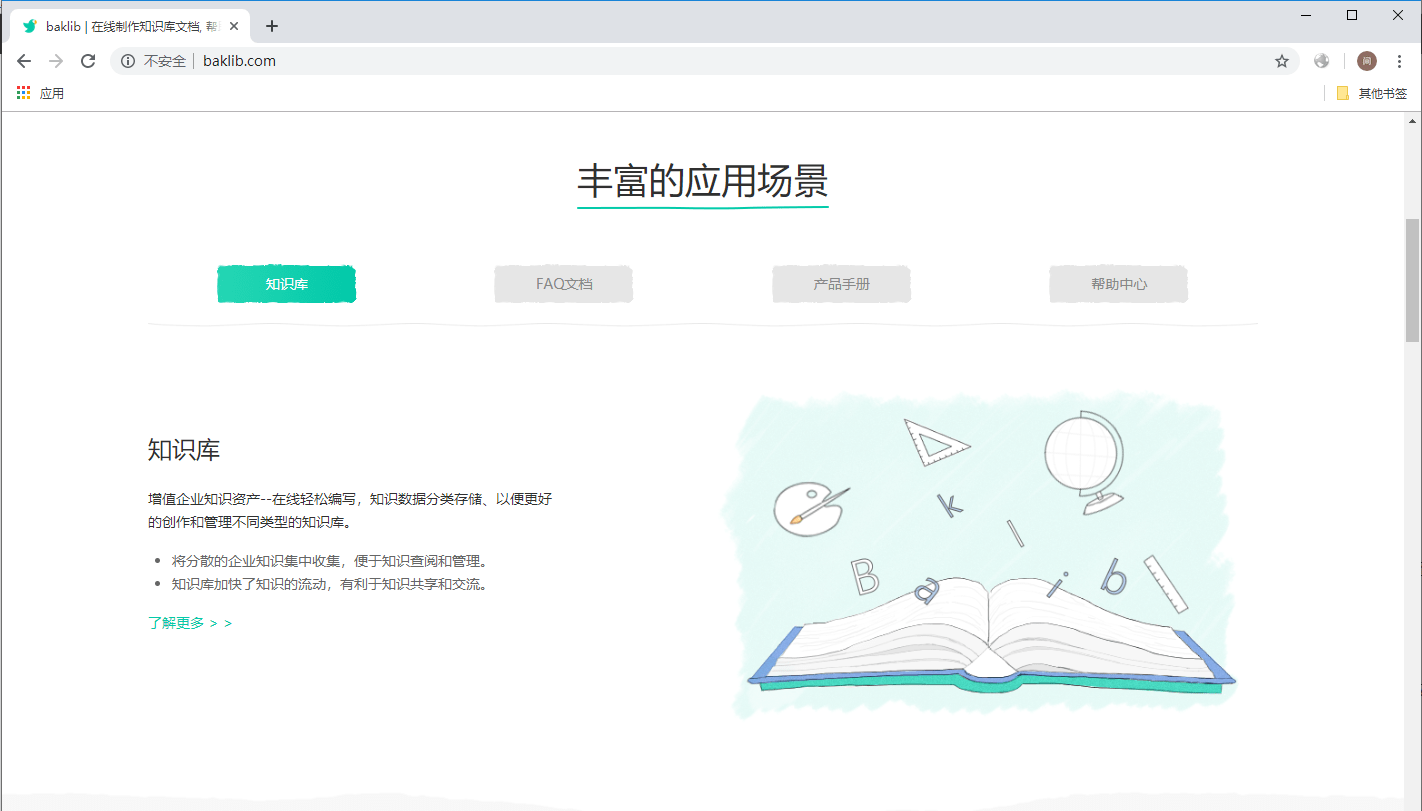Open Chrome's three-dot menu

[1399, 61]
